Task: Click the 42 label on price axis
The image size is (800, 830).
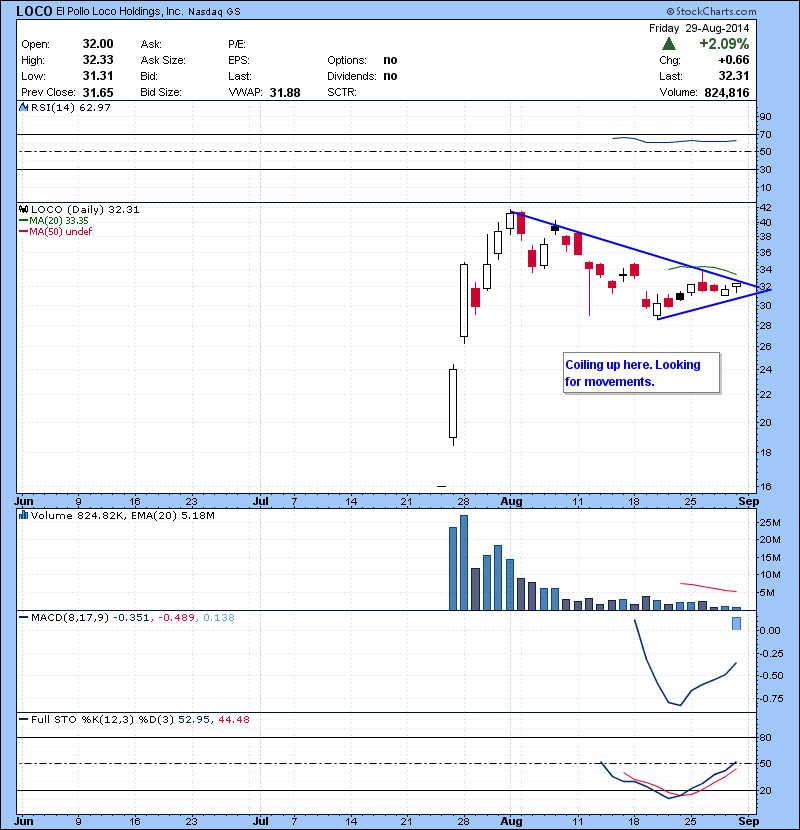Action: pos(765,208)
